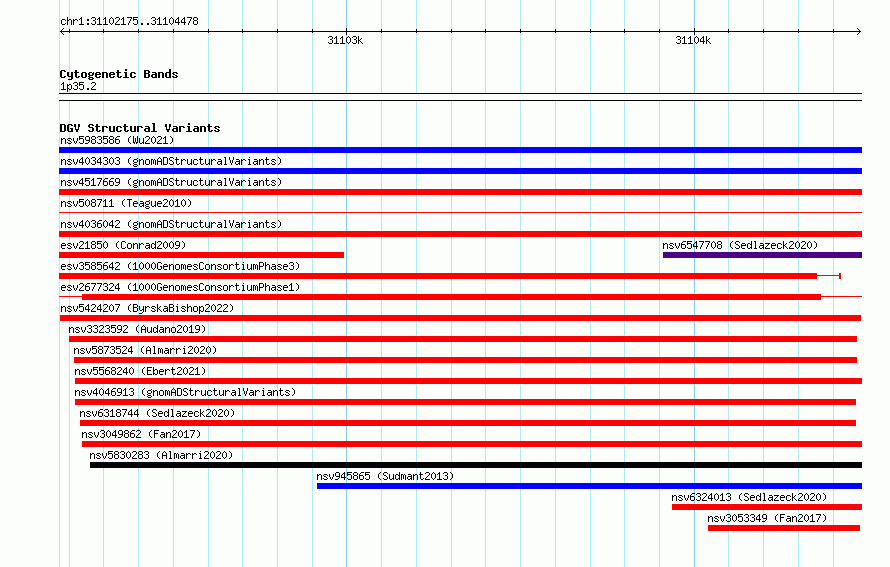Click the nsv3053349 (Fan2017) label
The height and width of the screenshot is (567, 890).
coord(767,518)
